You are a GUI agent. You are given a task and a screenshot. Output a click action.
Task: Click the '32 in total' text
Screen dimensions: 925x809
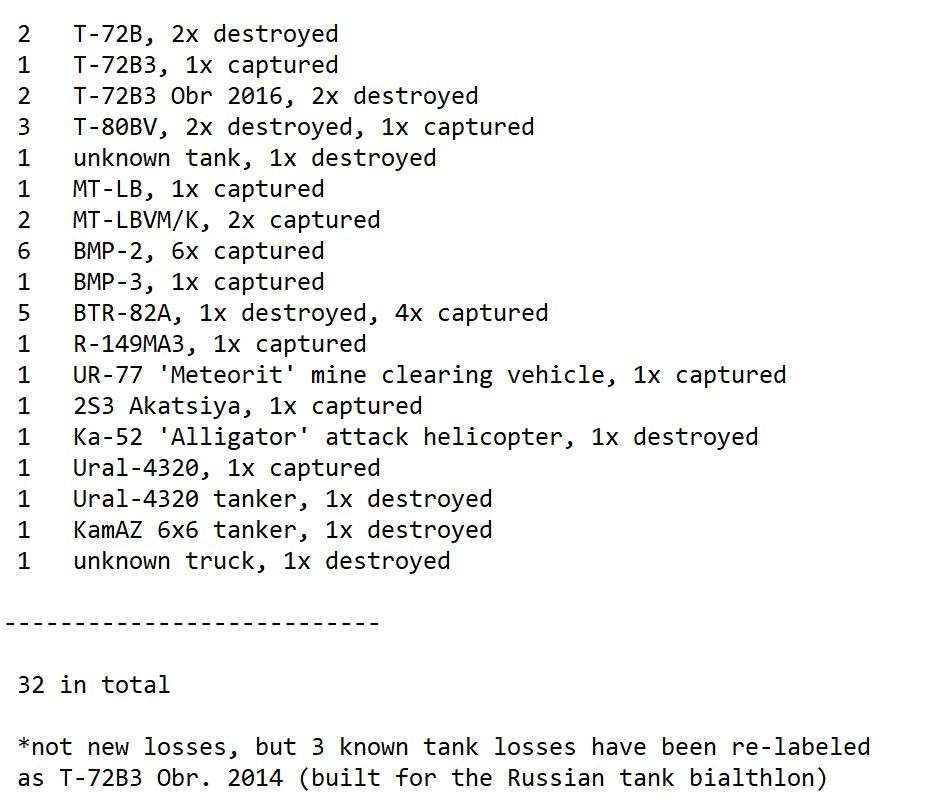tap(93, 685)
